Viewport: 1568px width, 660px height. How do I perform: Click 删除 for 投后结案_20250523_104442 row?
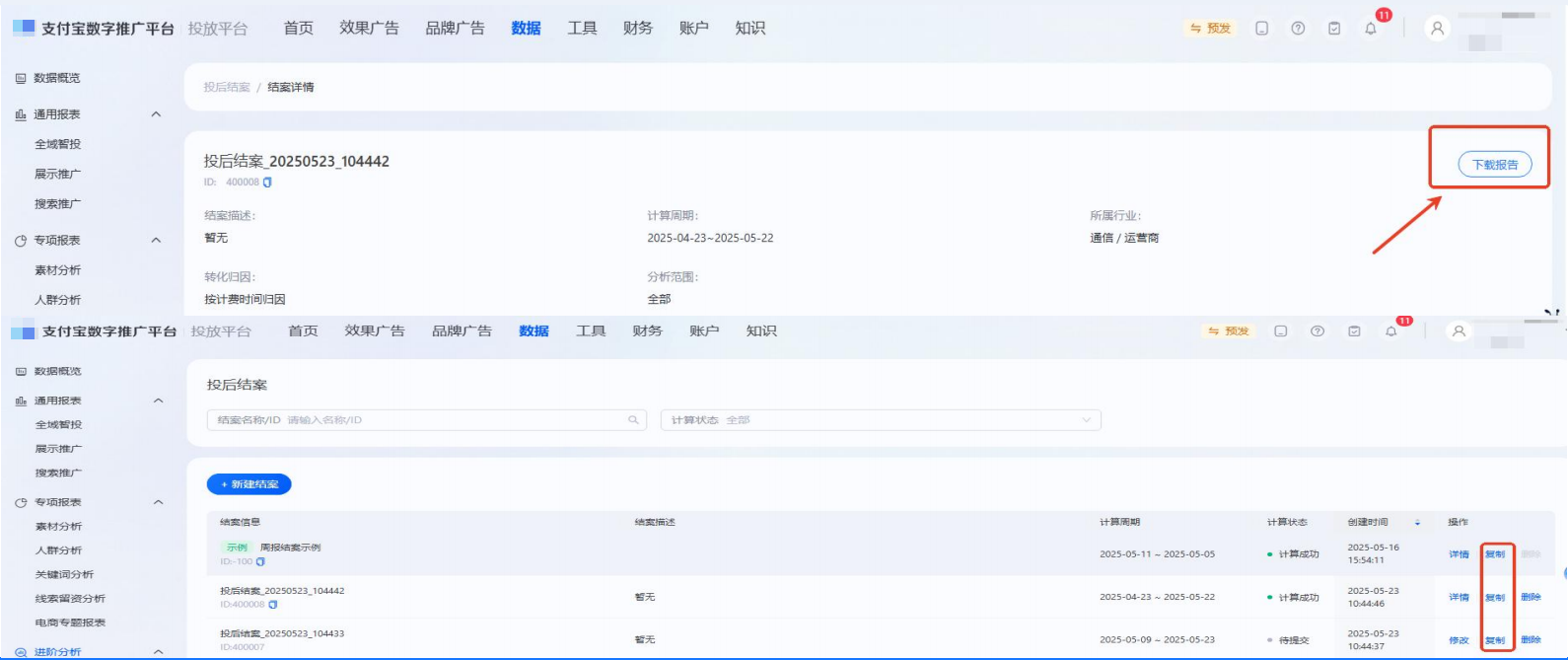click(x=1531, y=598)
